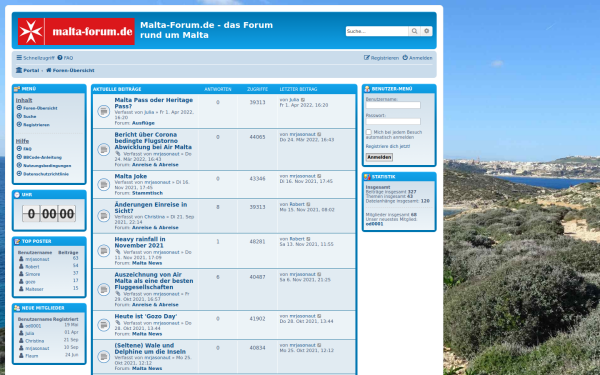This screenshot has width=600, height=375.
Task: Jump to last post dated 15. Nov 2021
Action: [308, 204]
